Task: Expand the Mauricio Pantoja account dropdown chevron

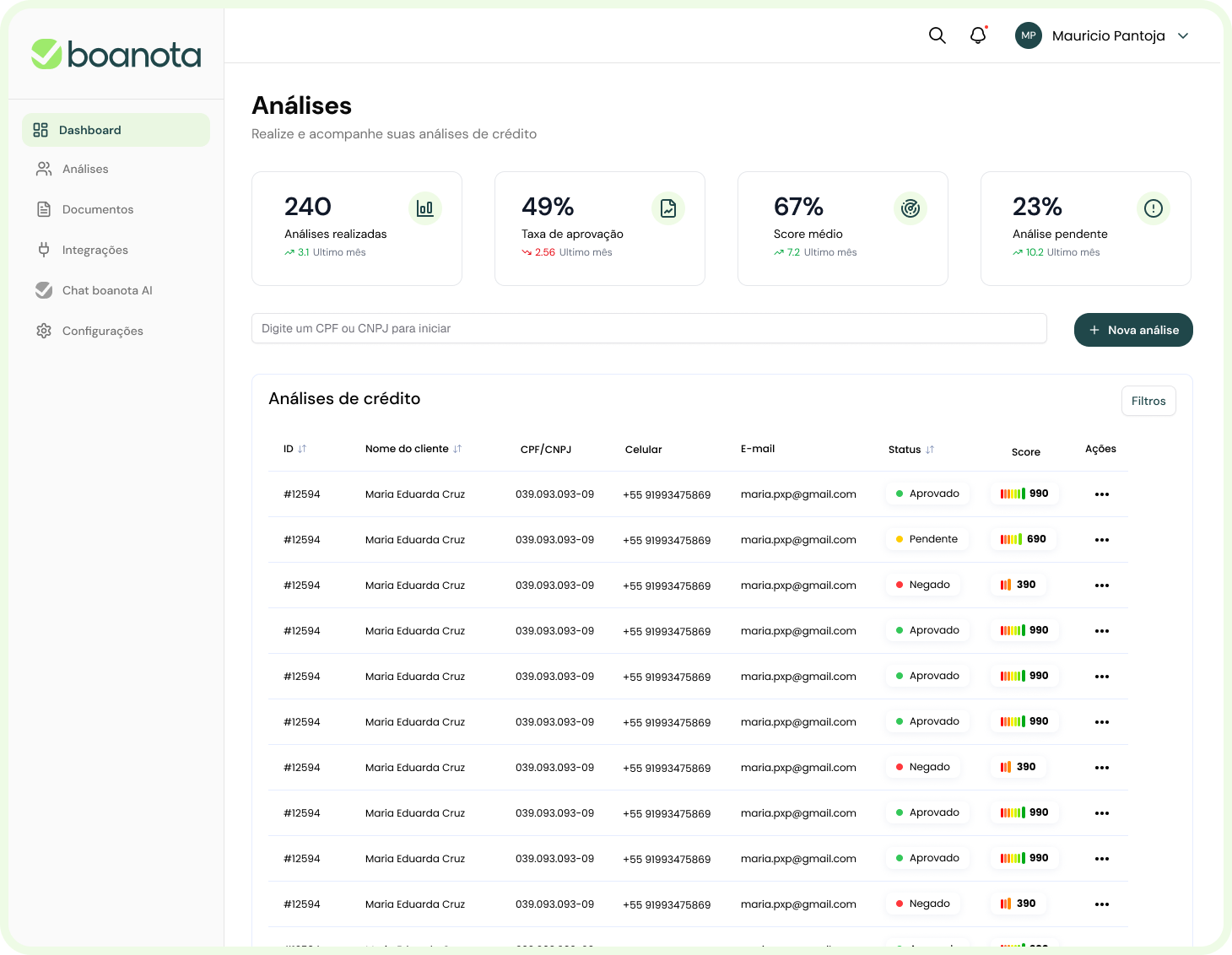Action: 1183,35
